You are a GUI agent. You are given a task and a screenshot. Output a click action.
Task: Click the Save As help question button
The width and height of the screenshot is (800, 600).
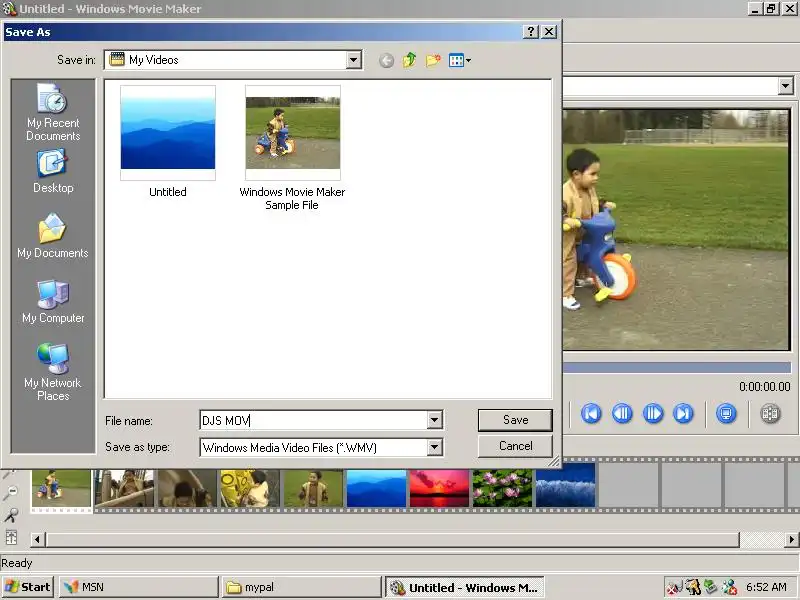(x=531, y=32)
